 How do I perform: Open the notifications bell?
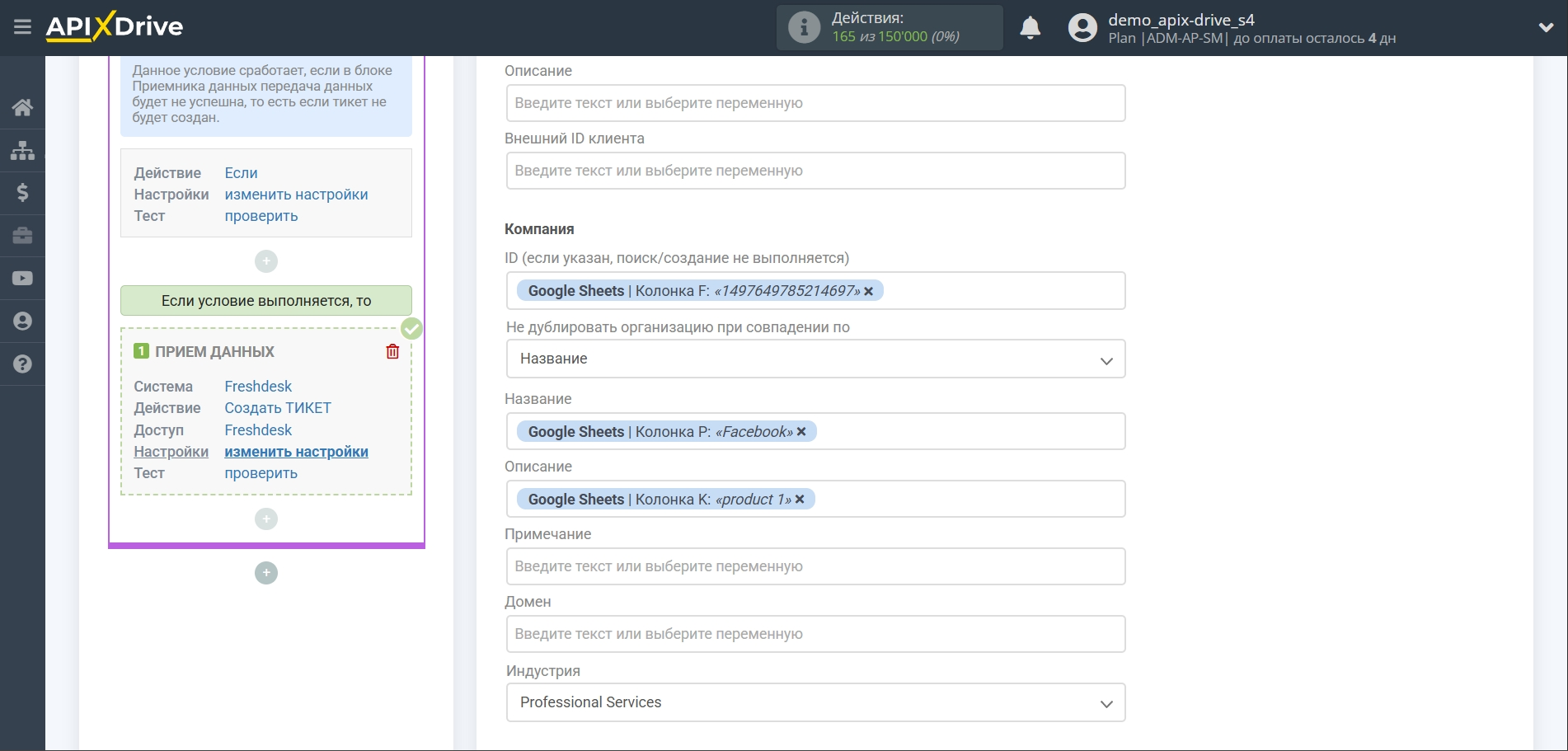tap(1030, 28)
